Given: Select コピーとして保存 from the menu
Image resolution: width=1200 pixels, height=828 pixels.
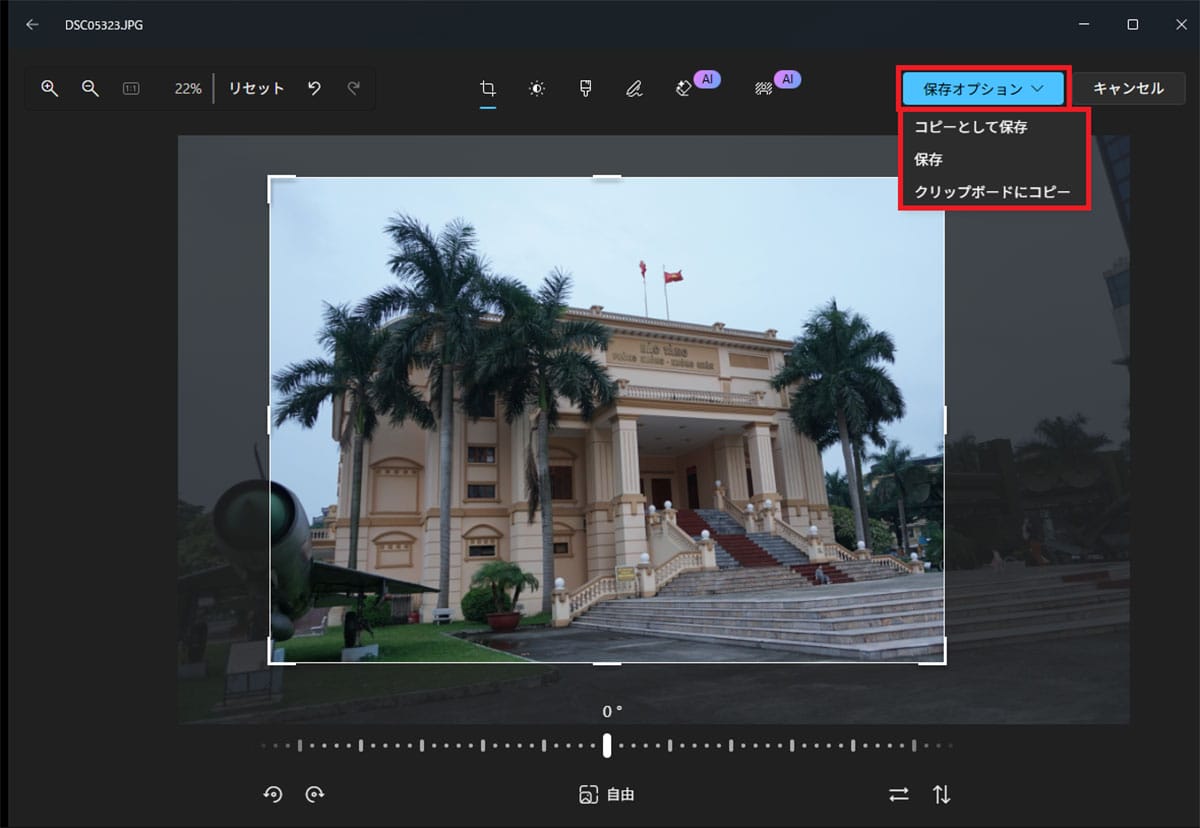Looking at the screenshot, I should coord(970,127).
